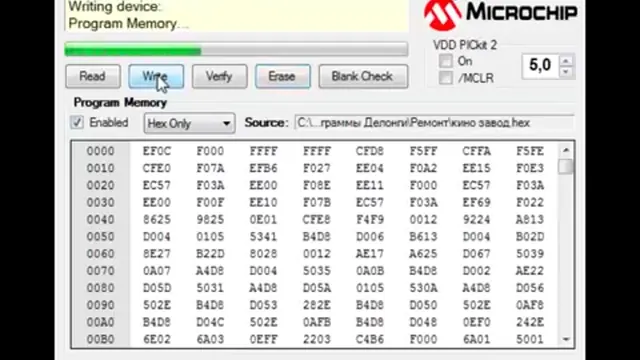Toggle Program Memory Enabled checkbox
The image size is (640, 360).
(x=77, y=122)
